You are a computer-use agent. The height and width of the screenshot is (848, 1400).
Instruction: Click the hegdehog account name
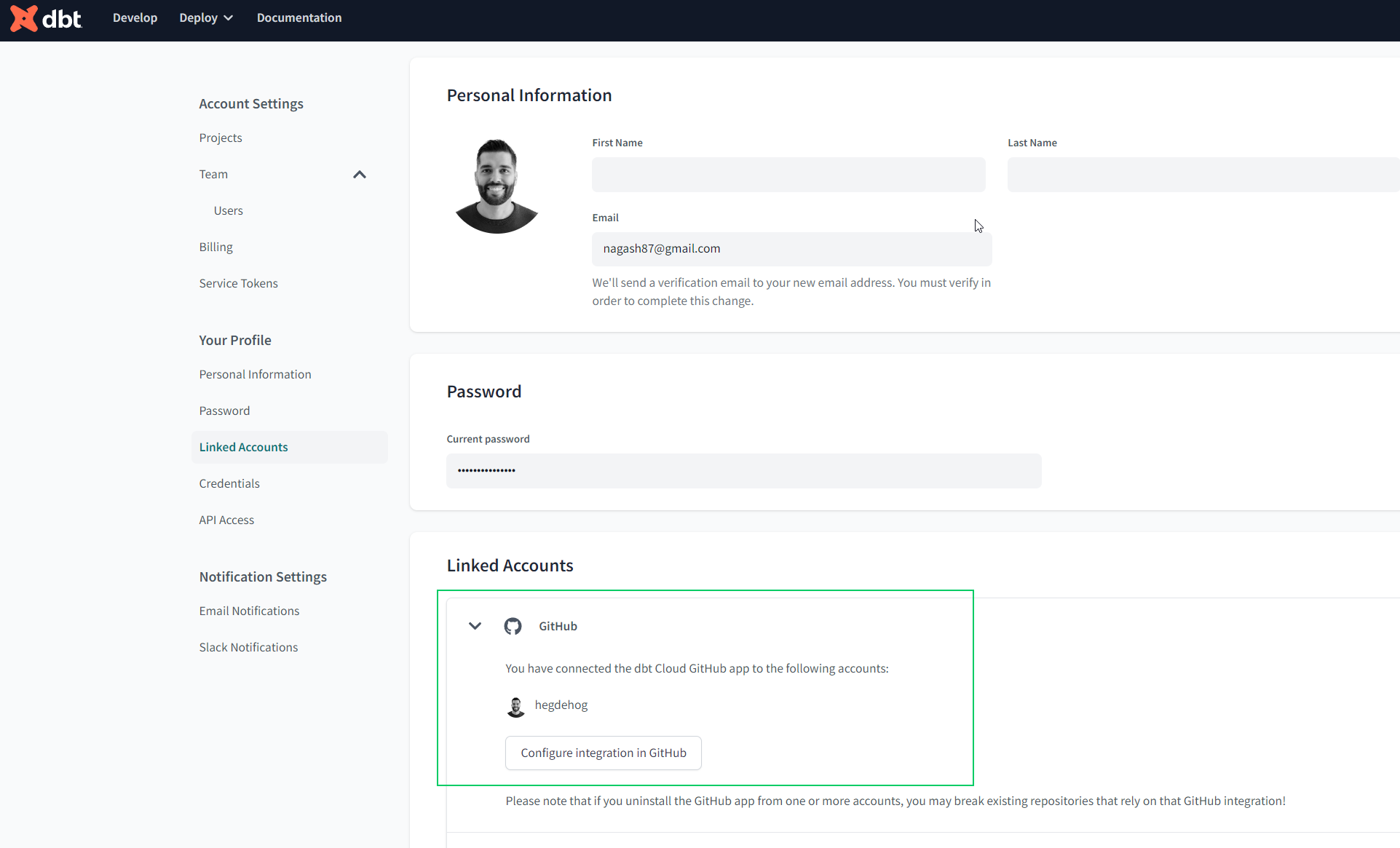(561, 705)
